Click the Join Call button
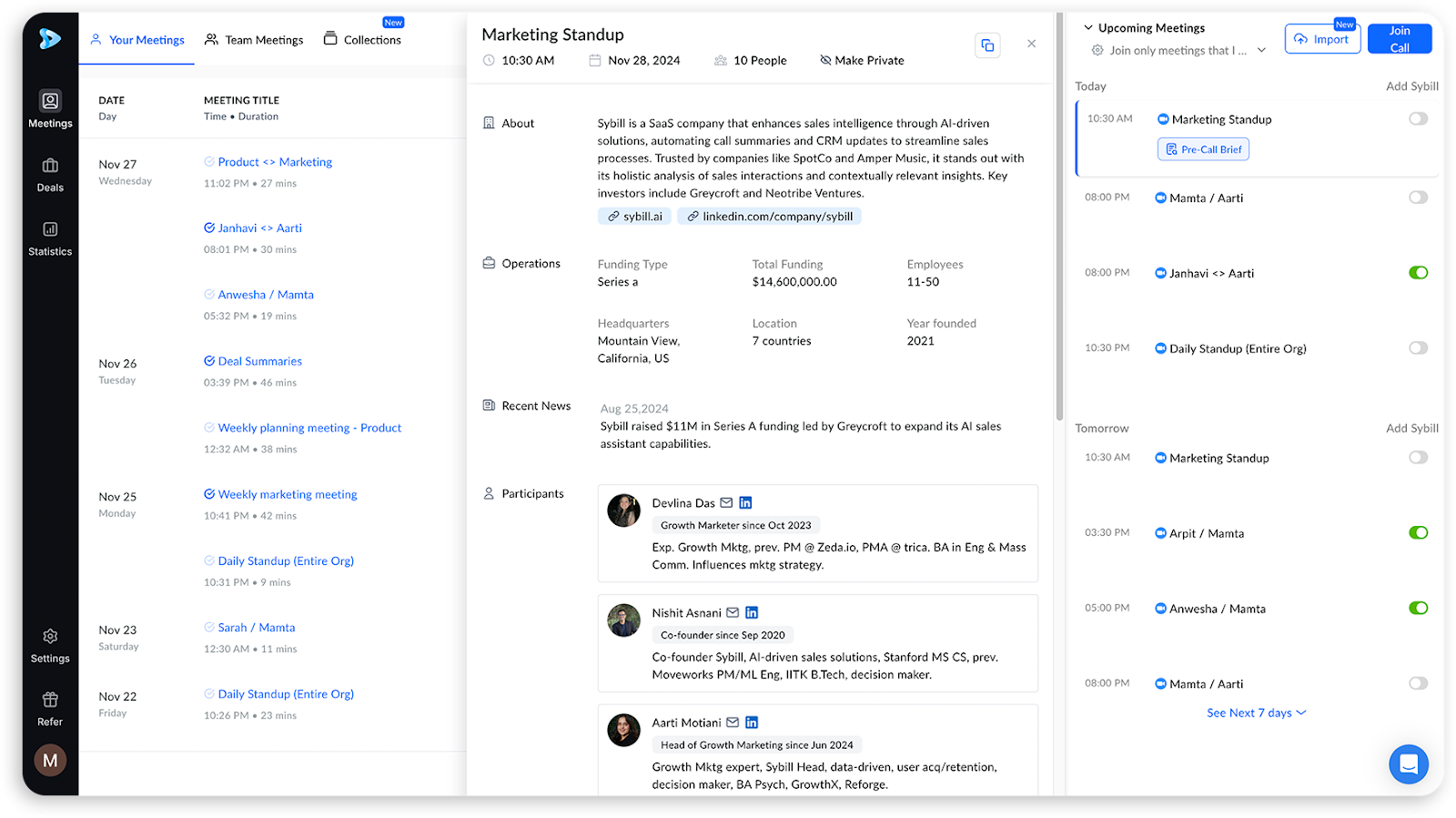1456x818 pixels. pyautogui.click(x=1400, y=39)
